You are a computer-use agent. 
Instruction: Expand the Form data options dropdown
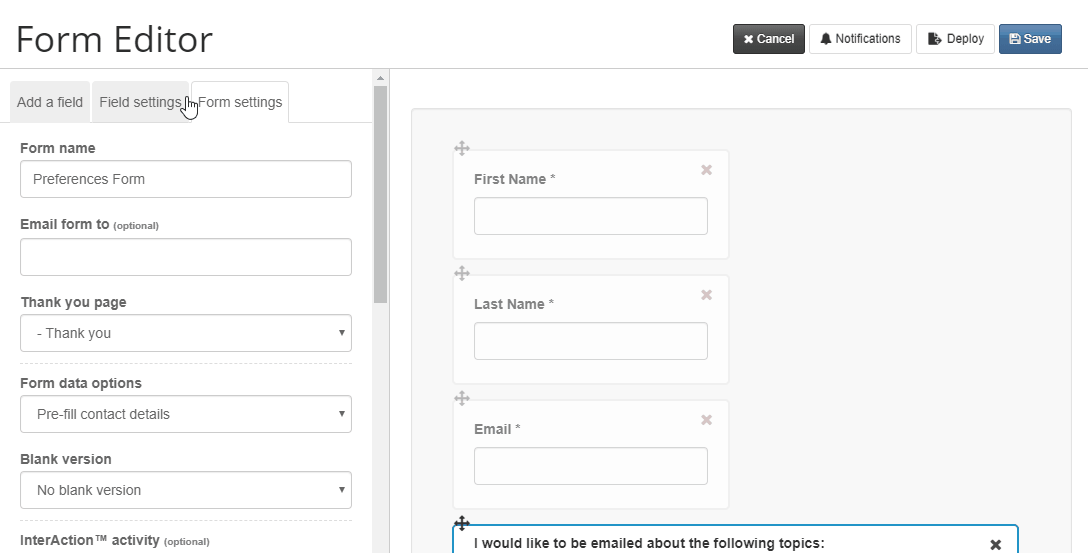click(x=186, y=414)
